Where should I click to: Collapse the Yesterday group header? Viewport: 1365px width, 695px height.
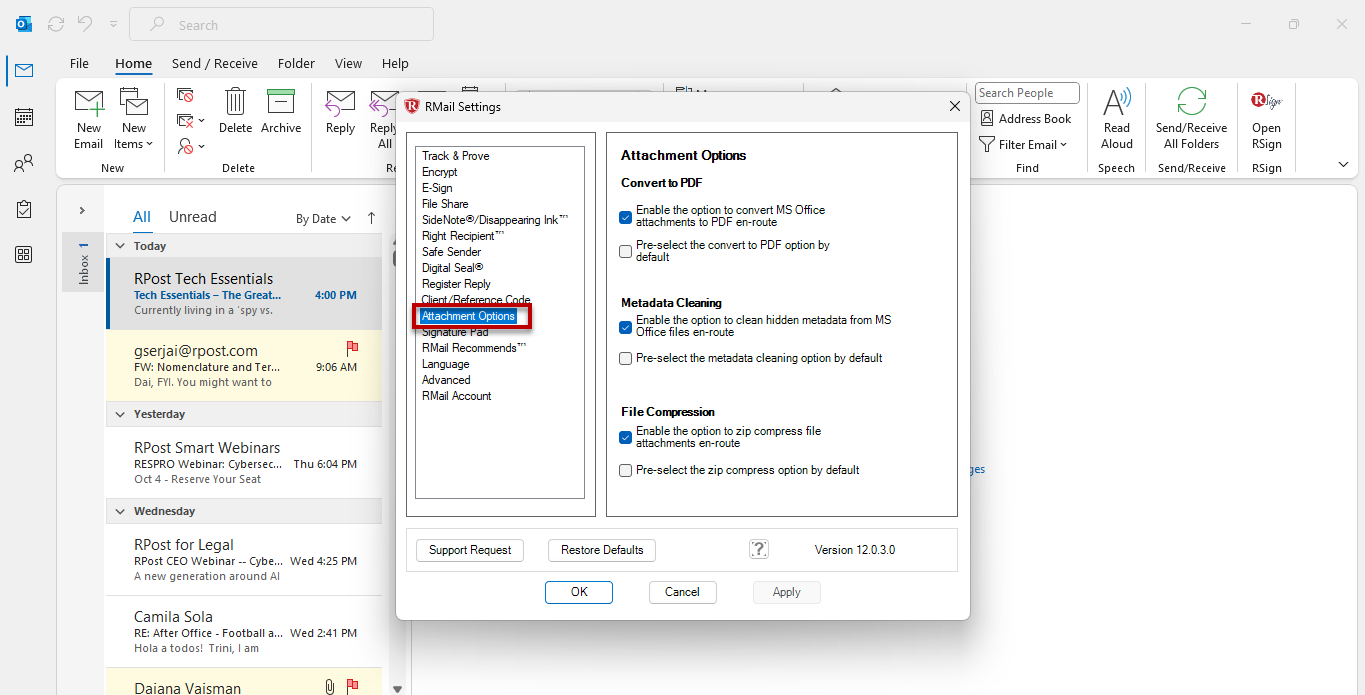[119, 414]
